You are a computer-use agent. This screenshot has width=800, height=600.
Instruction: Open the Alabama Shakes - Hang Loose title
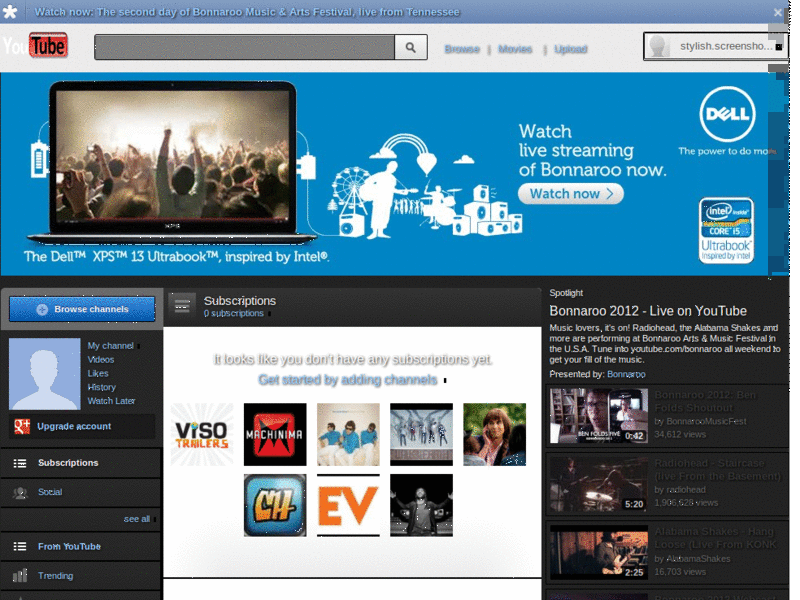(x=715, y=538)
